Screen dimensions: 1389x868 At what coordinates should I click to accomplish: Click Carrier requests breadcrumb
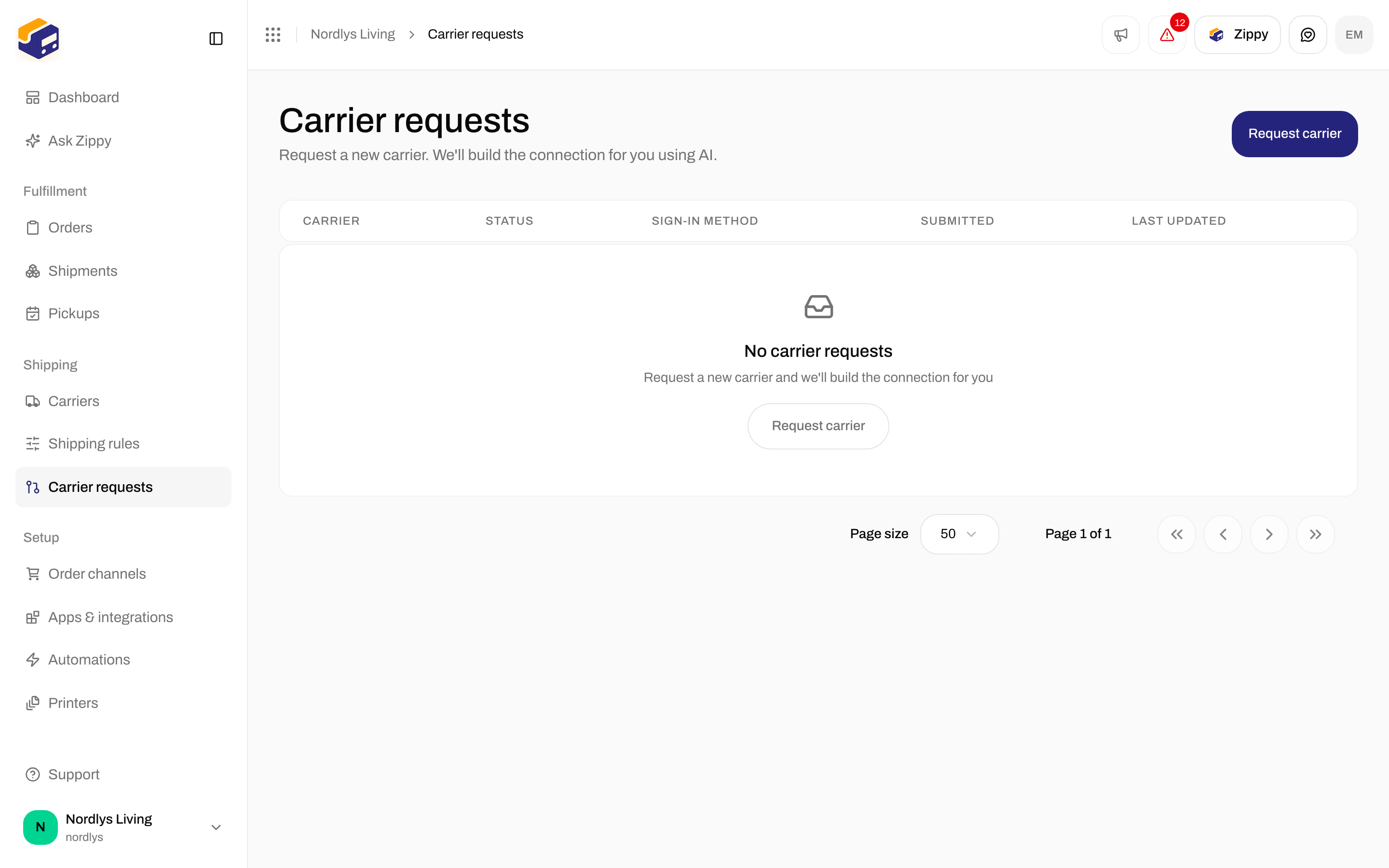(x=475, y=34)
